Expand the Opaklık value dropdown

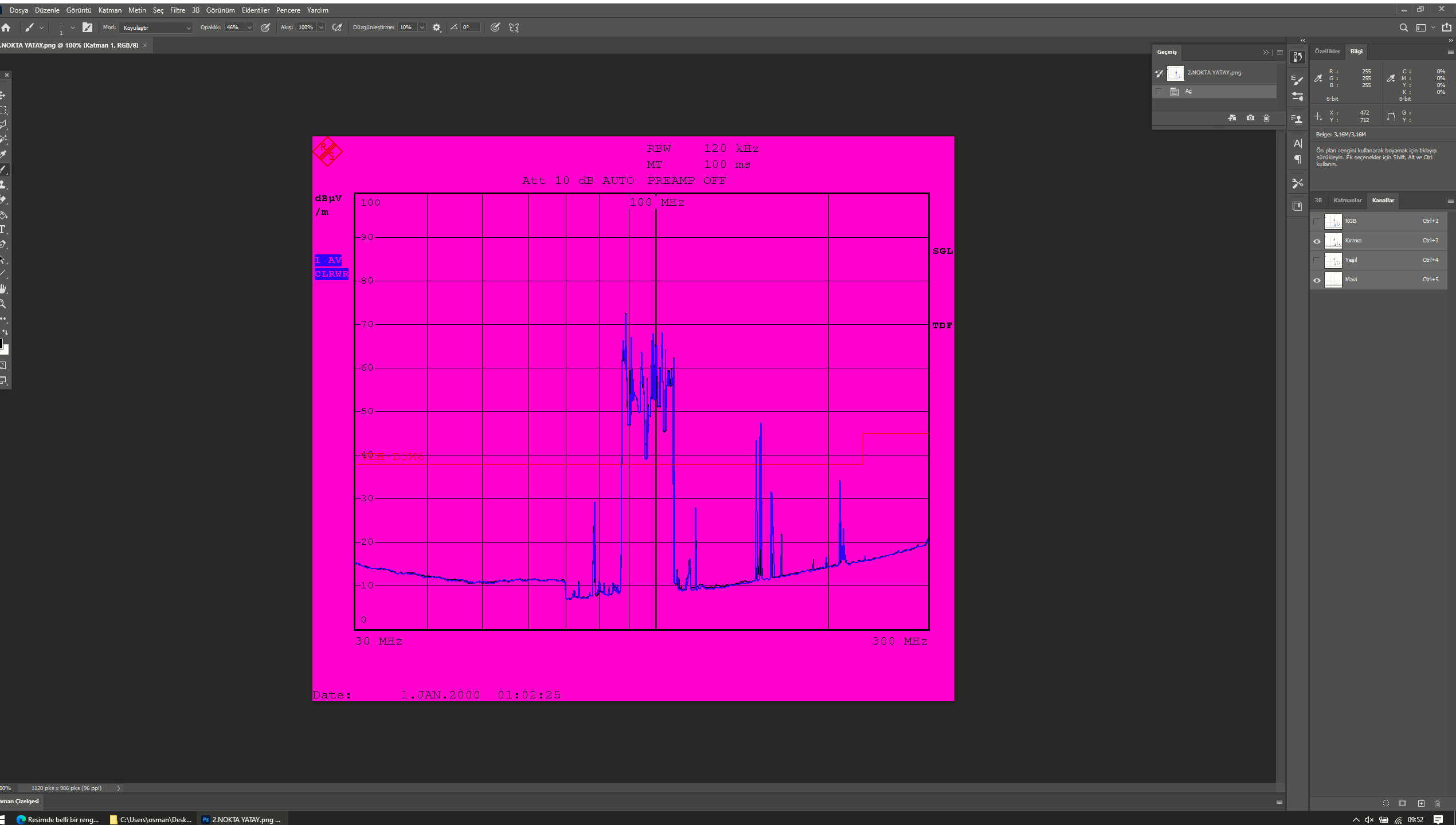[249, 27]
